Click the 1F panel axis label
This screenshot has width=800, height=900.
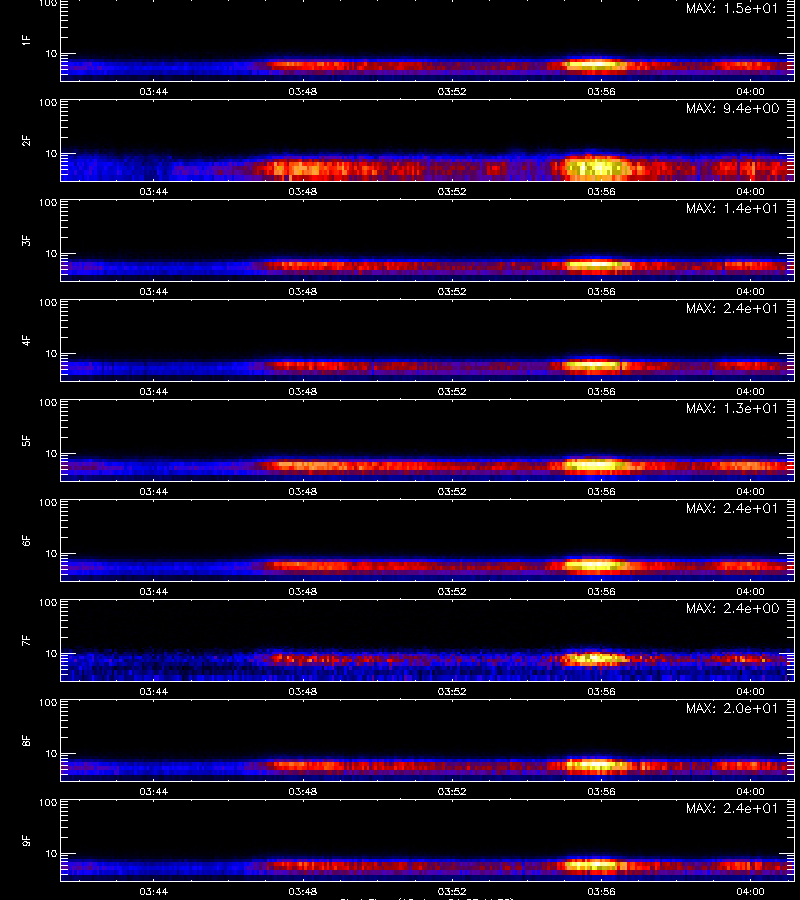coord(26,40)
